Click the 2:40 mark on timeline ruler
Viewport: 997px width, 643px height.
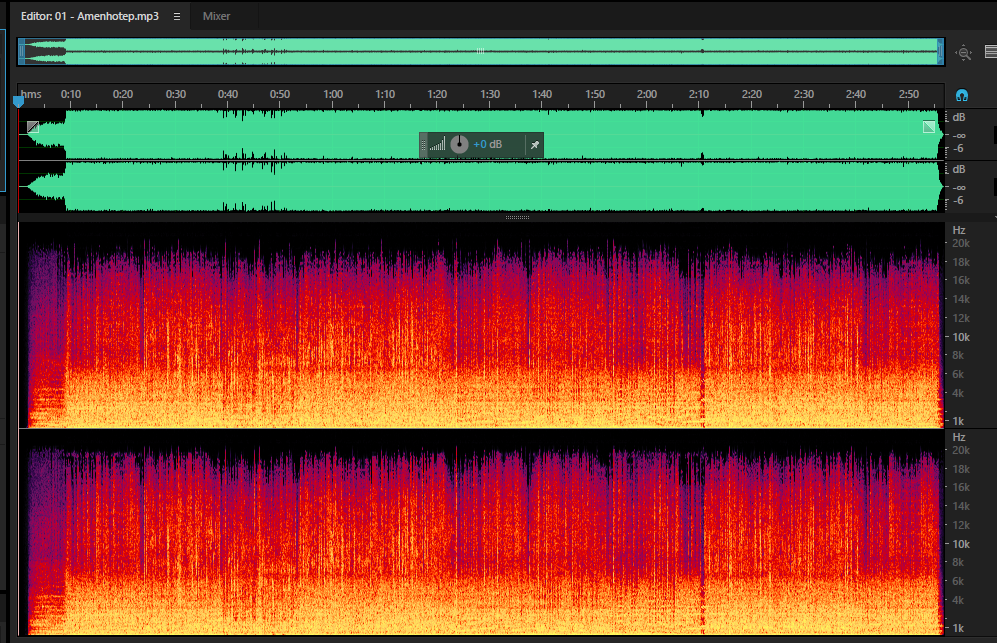(856, 94)
